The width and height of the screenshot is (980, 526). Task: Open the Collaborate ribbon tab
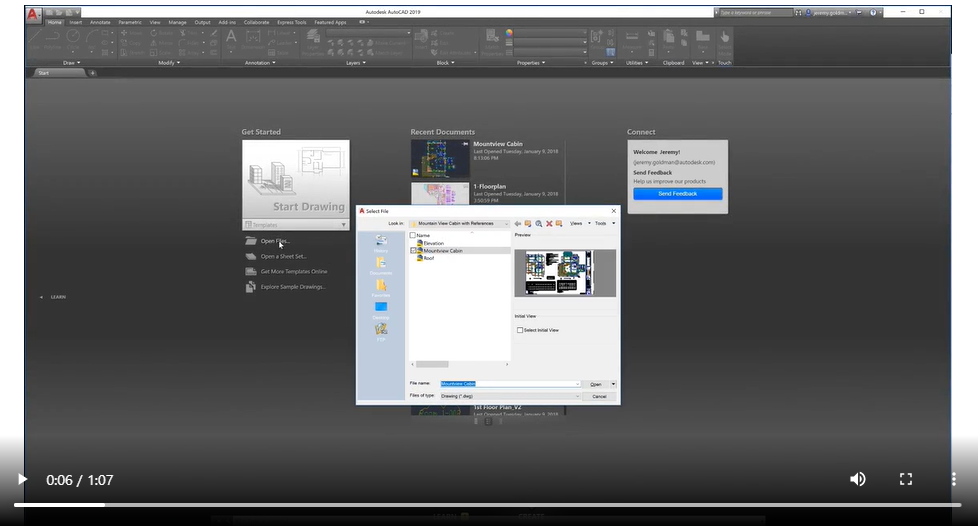tap(256, 22)
